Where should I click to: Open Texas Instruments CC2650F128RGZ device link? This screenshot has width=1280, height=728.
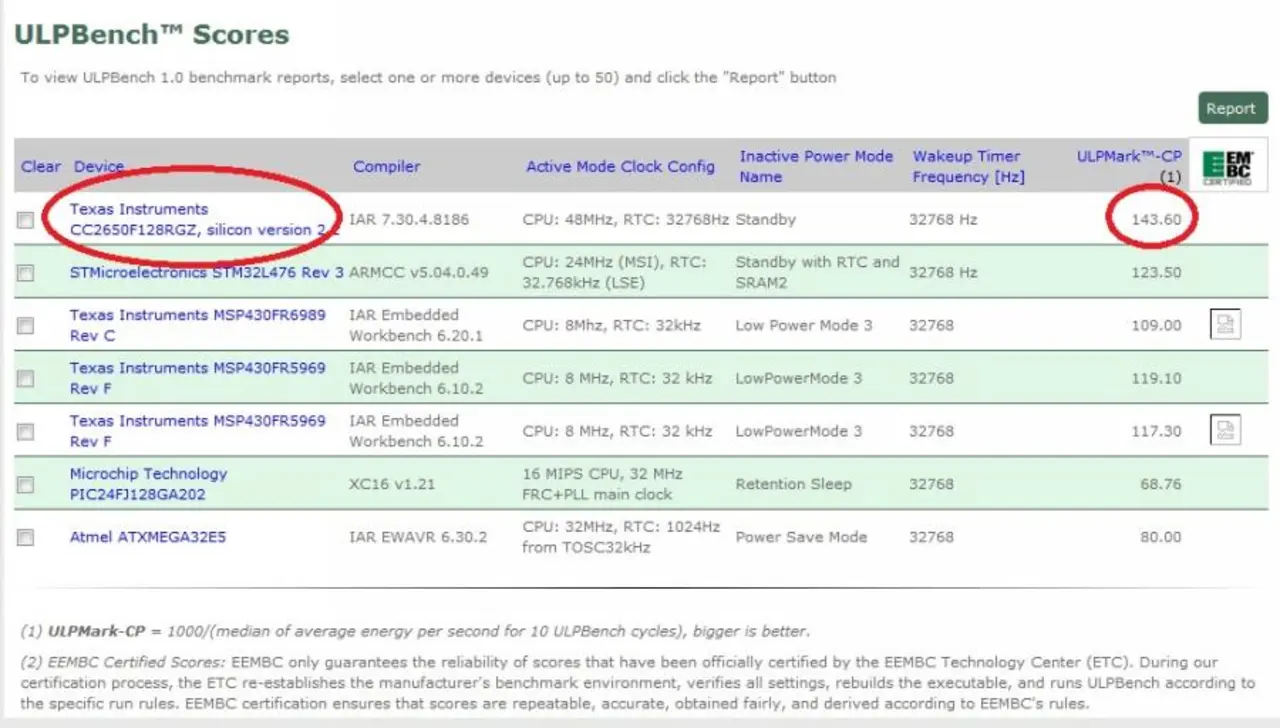[x=204, y=219]
